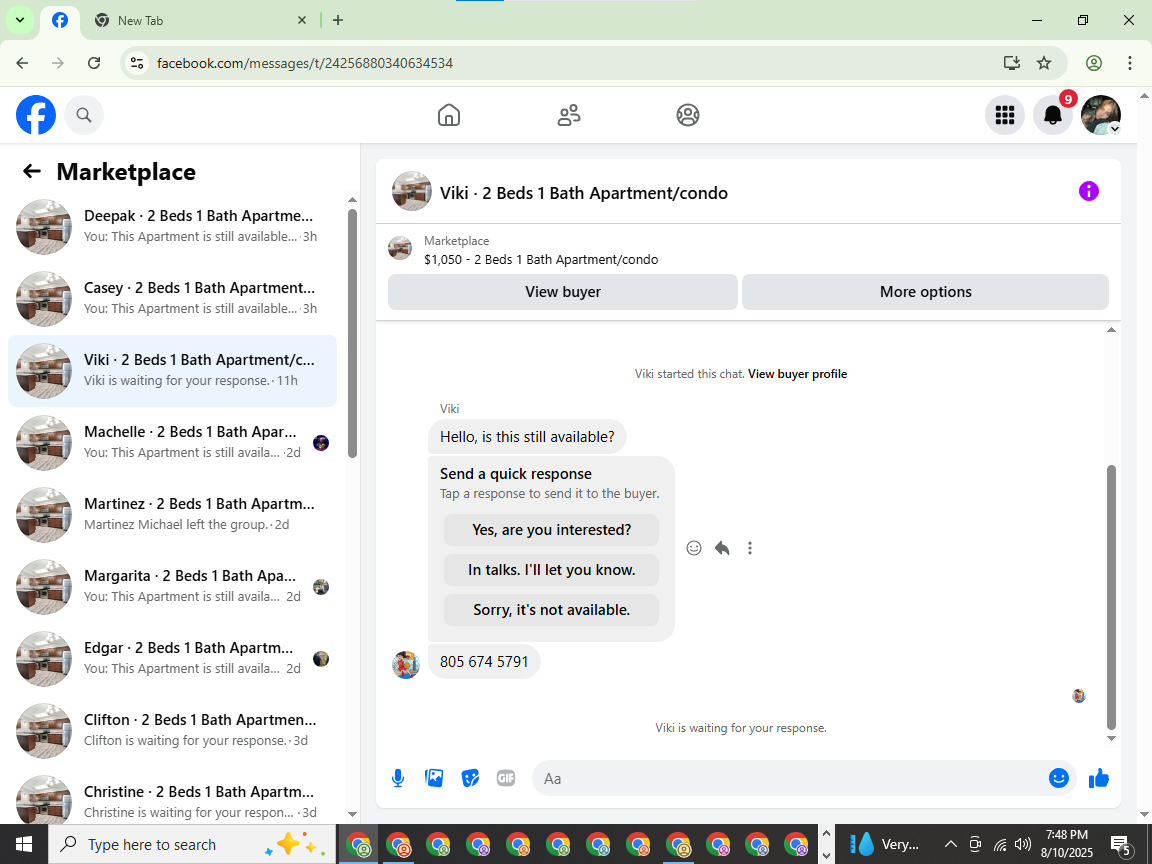The width and height of the screenshot is (1152, 864).
Task: Send "Sorry, it's not available." response
Action: coord(551,610)
